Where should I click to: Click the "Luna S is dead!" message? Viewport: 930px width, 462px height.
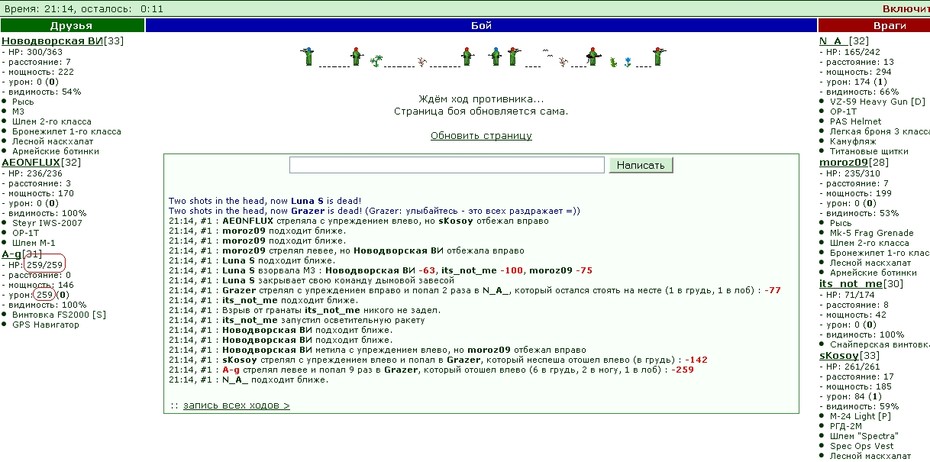pyautogui.click(x=265, y=201)
